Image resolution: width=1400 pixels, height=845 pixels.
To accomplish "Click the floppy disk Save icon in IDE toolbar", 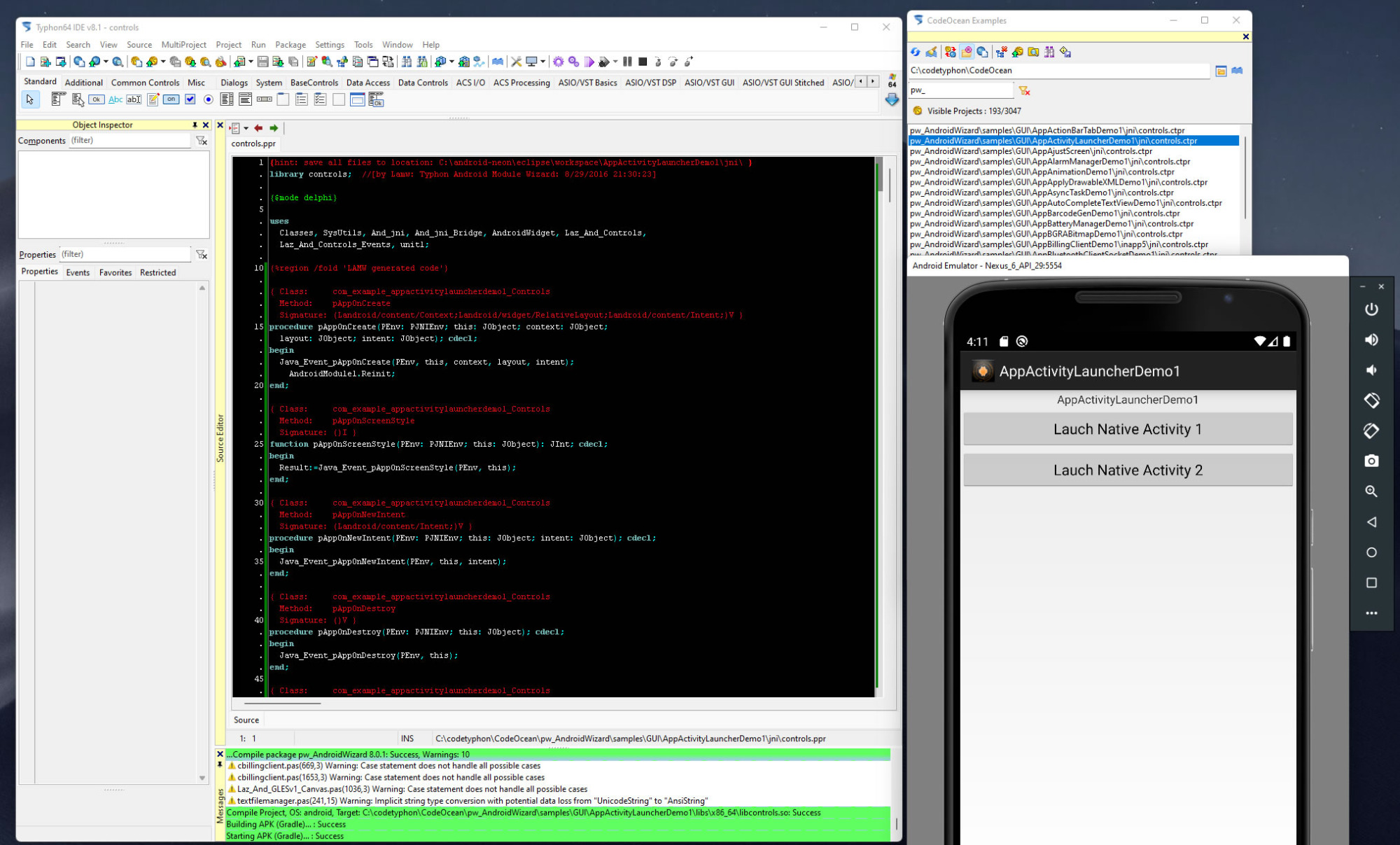I will [x=262, y=62].
